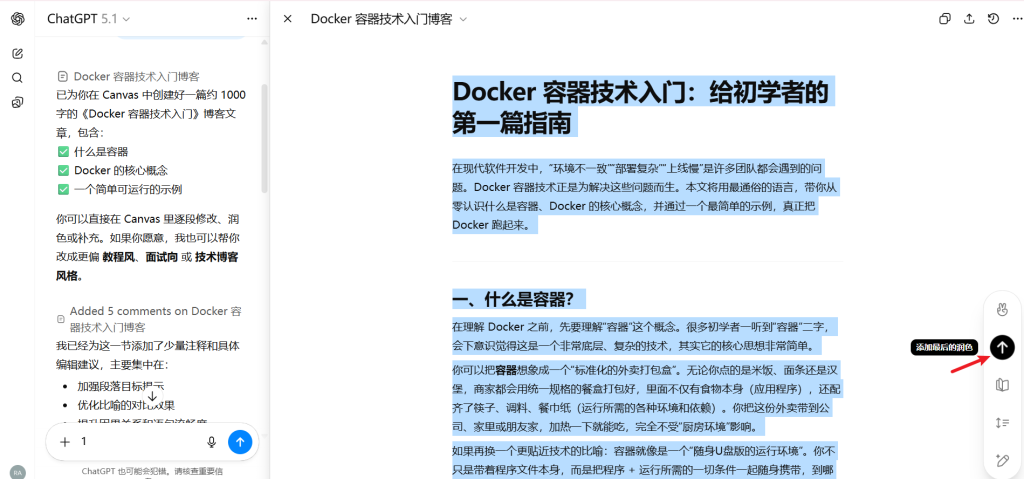Start a new chat with compose icon

point(18,54)
